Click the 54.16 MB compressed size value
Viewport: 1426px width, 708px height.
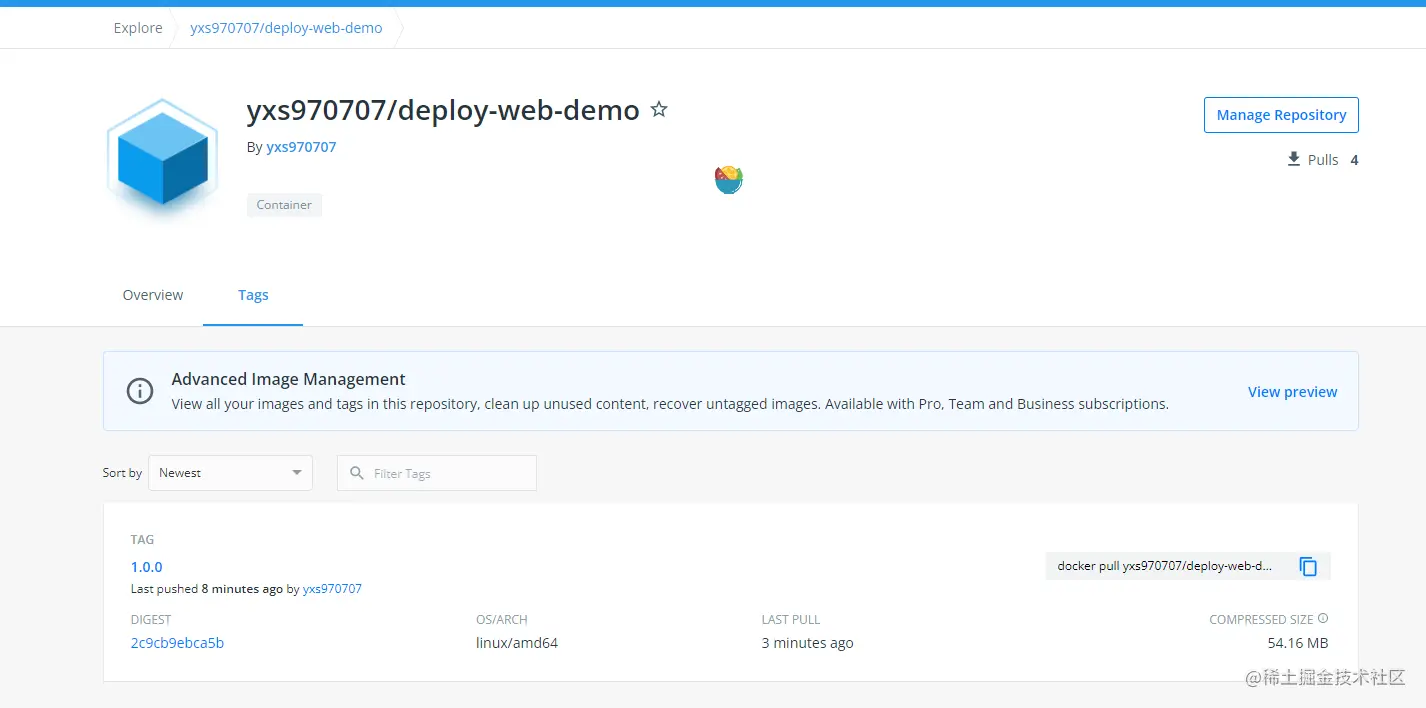pos(1298,643)
